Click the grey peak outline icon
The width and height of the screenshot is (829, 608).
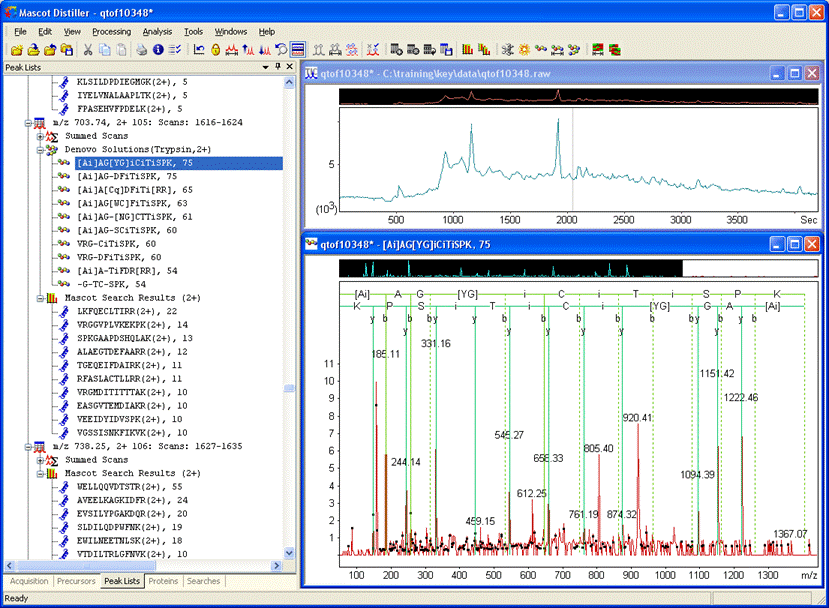[318, 50]
